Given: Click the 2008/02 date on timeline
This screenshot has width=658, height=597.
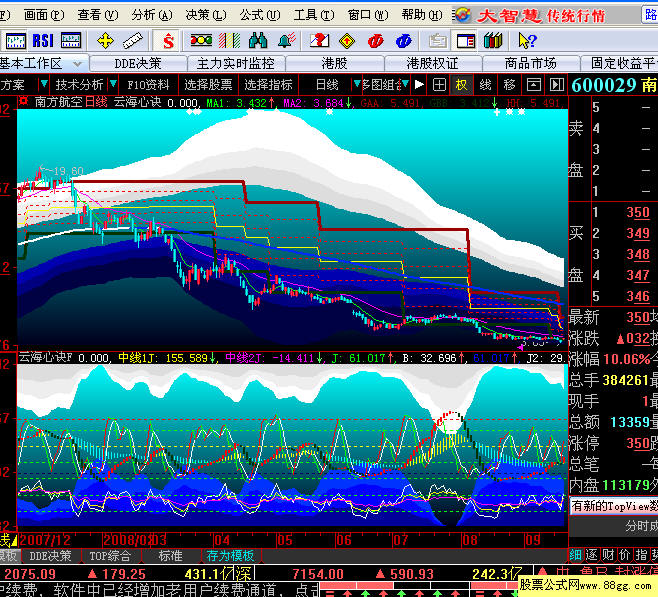Looking at the screenshot, I should point(128,540).
